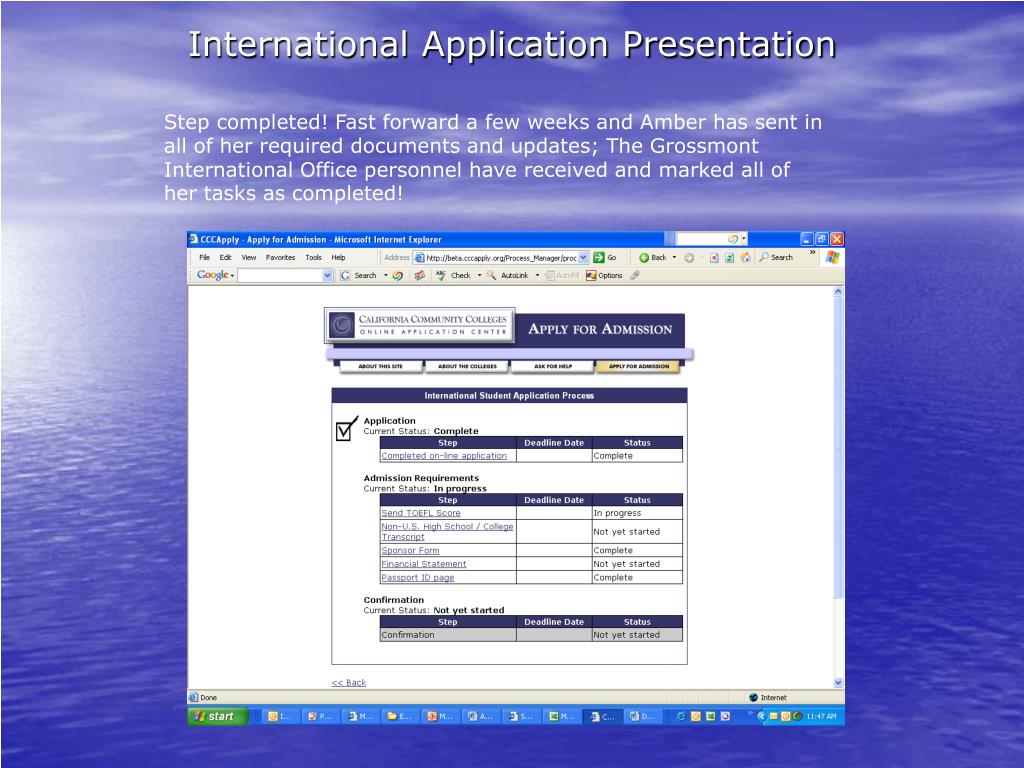The image size is (1024, 768).
Task: Click the red Stop page-loading icon
Action: pos(714,258)
